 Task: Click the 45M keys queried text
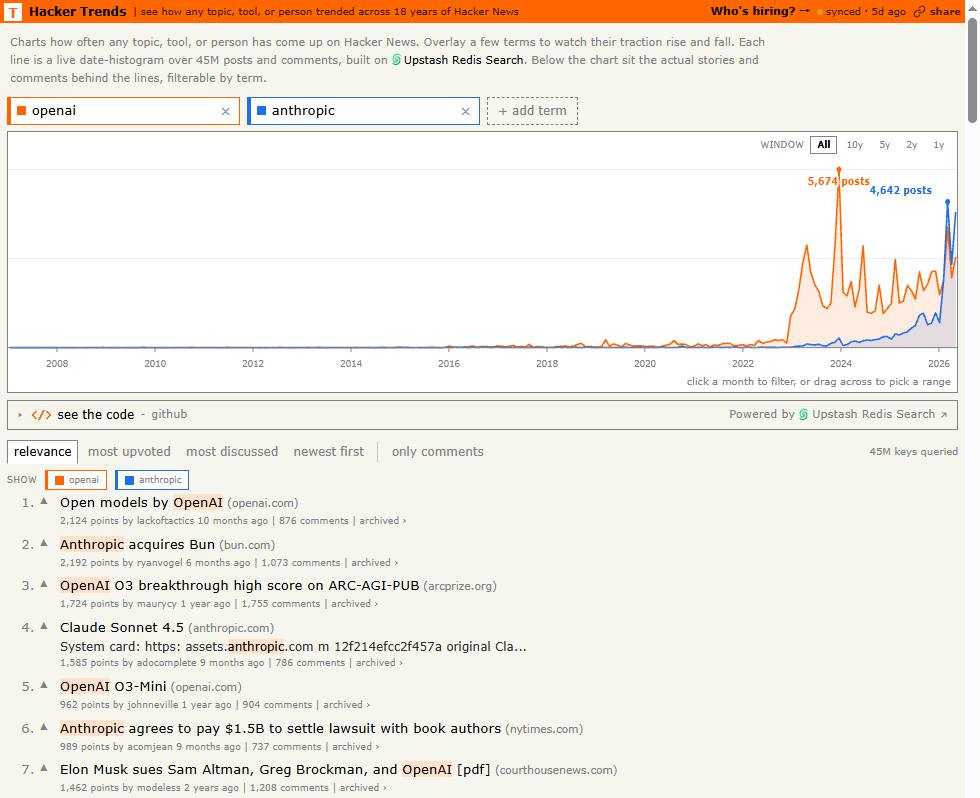pos(913,451)
